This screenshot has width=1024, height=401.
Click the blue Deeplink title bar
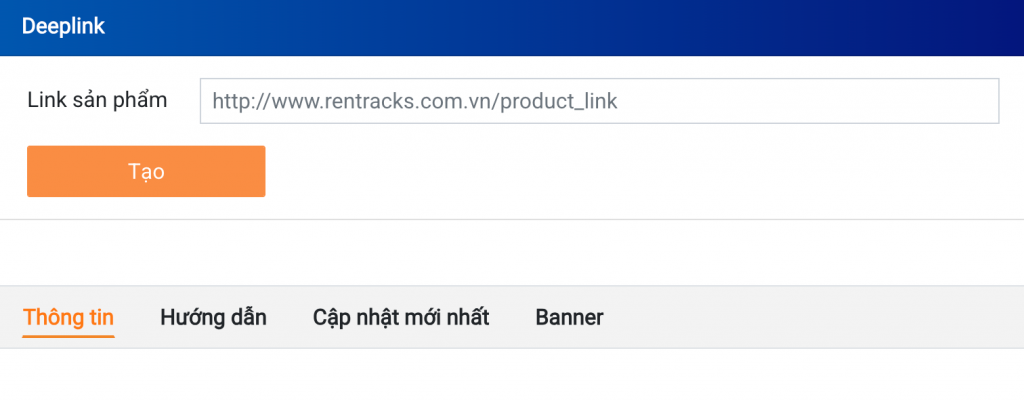point(512,27)
